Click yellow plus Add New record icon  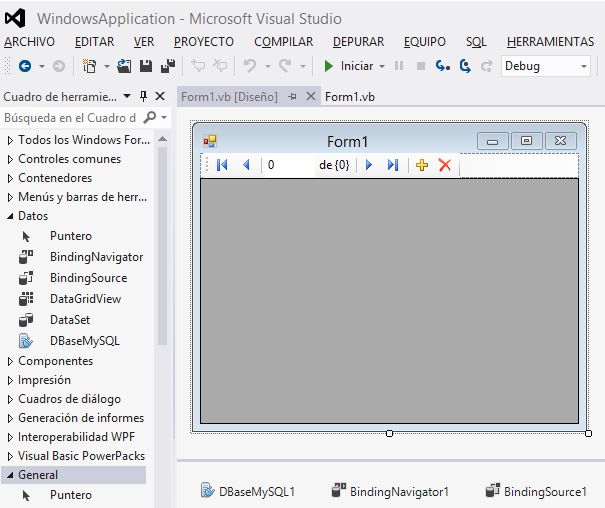[x=422, y=165]
